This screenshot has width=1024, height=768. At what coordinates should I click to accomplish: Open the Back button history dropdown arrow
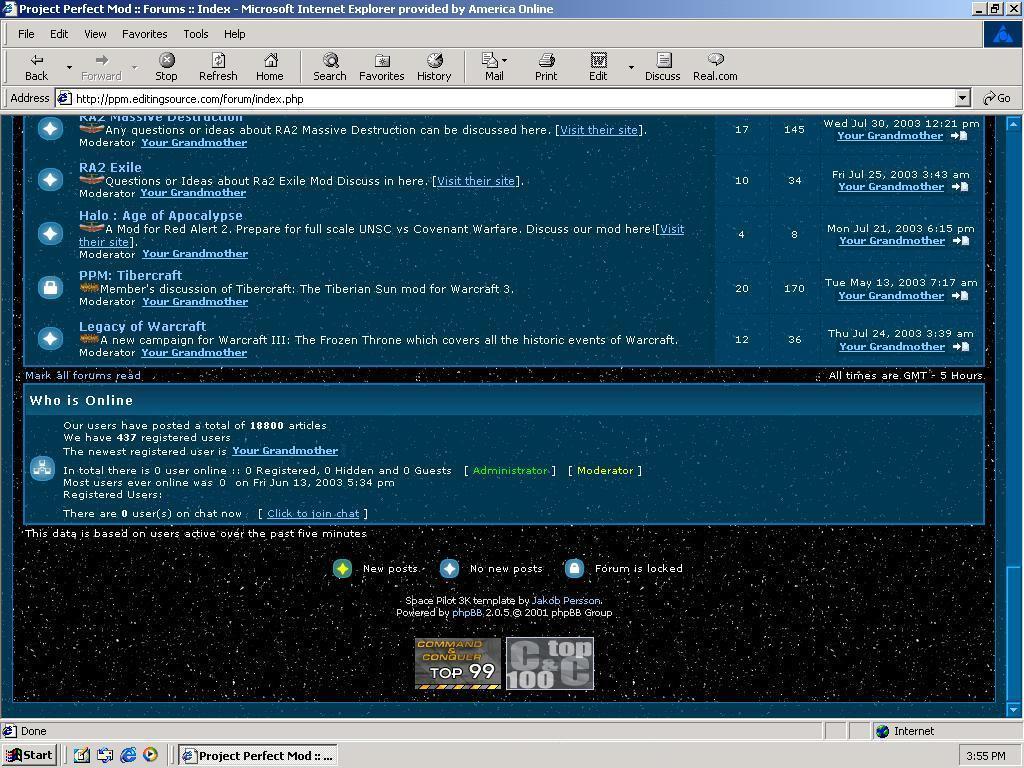[69, 67]
